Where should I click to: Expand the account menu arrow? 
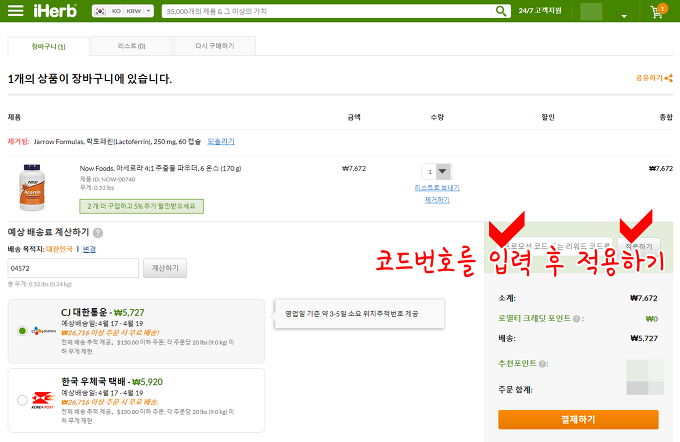pos(624,16)
